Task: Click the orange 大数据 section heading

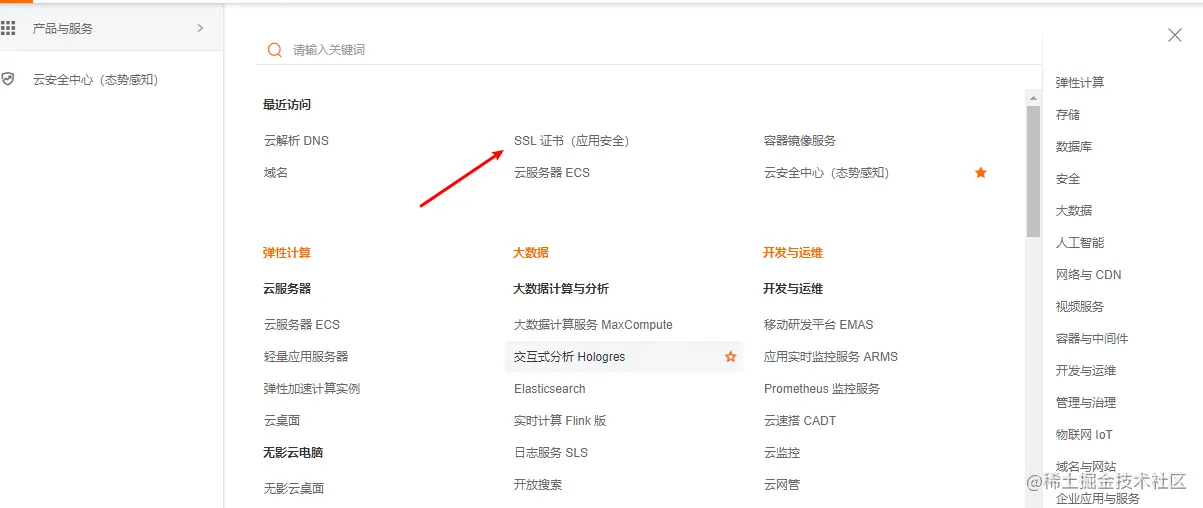Action: click(x=531, y=253)
